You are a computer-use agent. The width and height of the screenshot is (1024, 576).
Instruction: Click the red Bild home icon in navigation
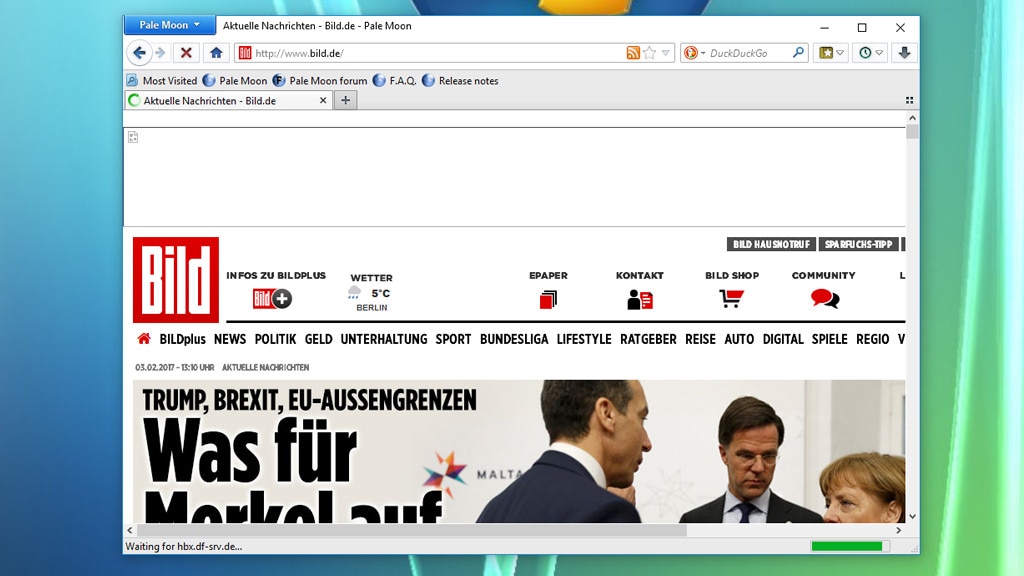click(144, 339)
